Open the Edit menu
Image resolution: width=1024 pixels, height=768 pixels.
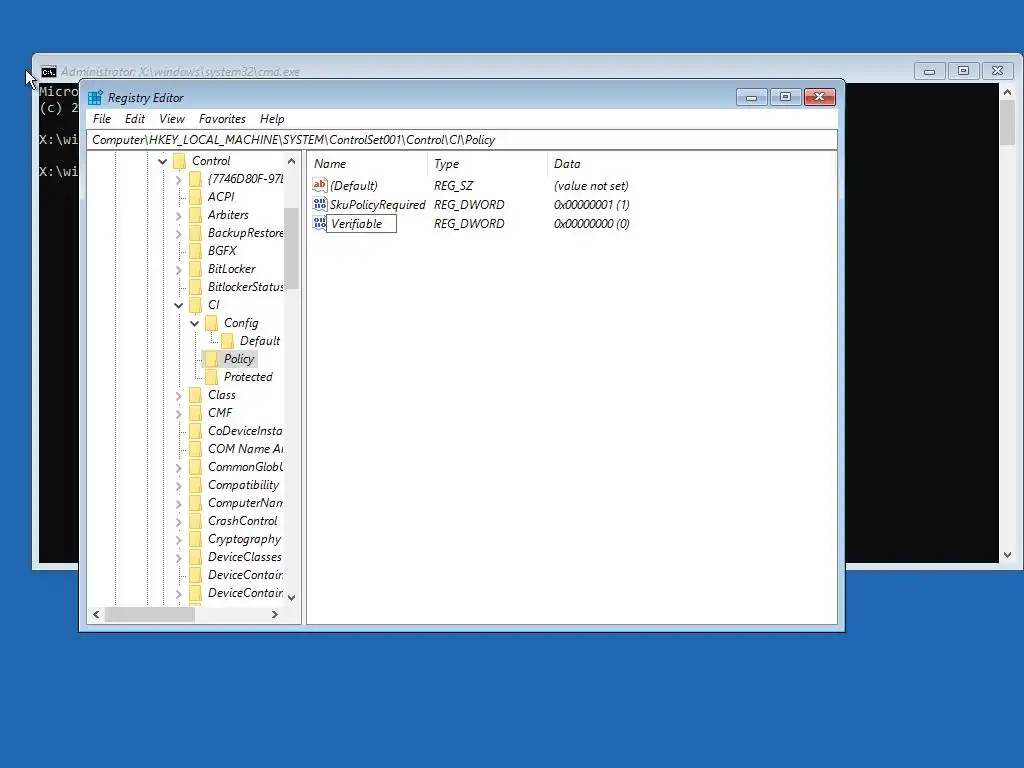click(135, 119)
